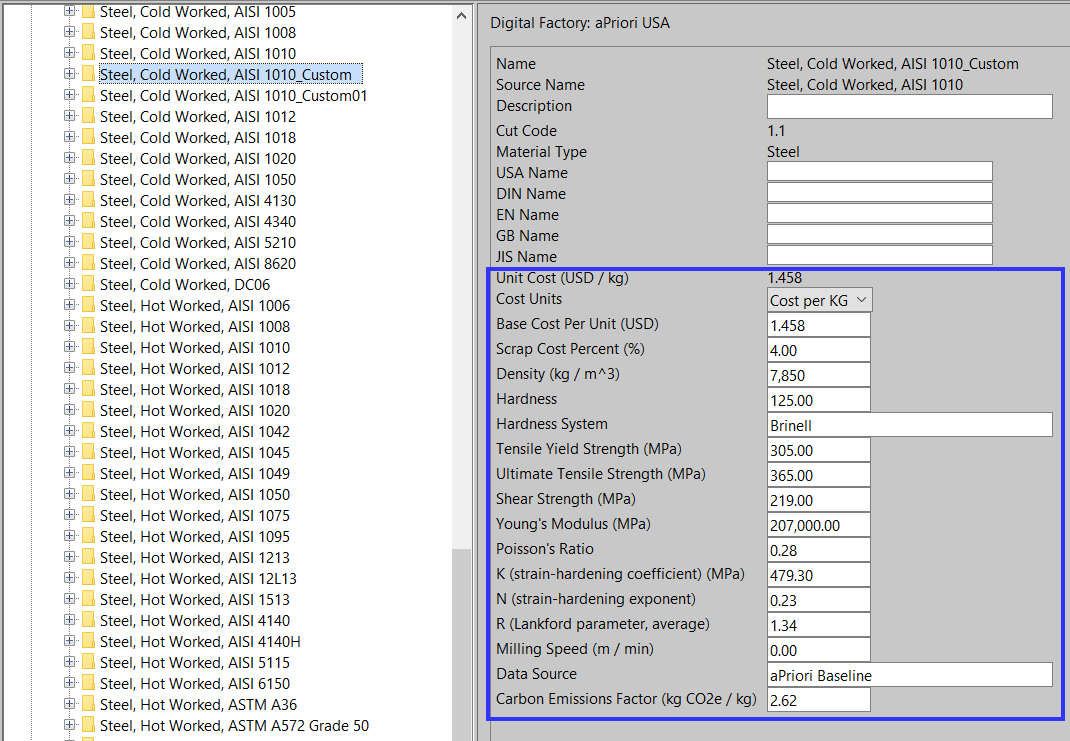This screenshot has width=1070, height=741.
Task: Click the Hardness System field showing Brinell
Action: point(910,425)
